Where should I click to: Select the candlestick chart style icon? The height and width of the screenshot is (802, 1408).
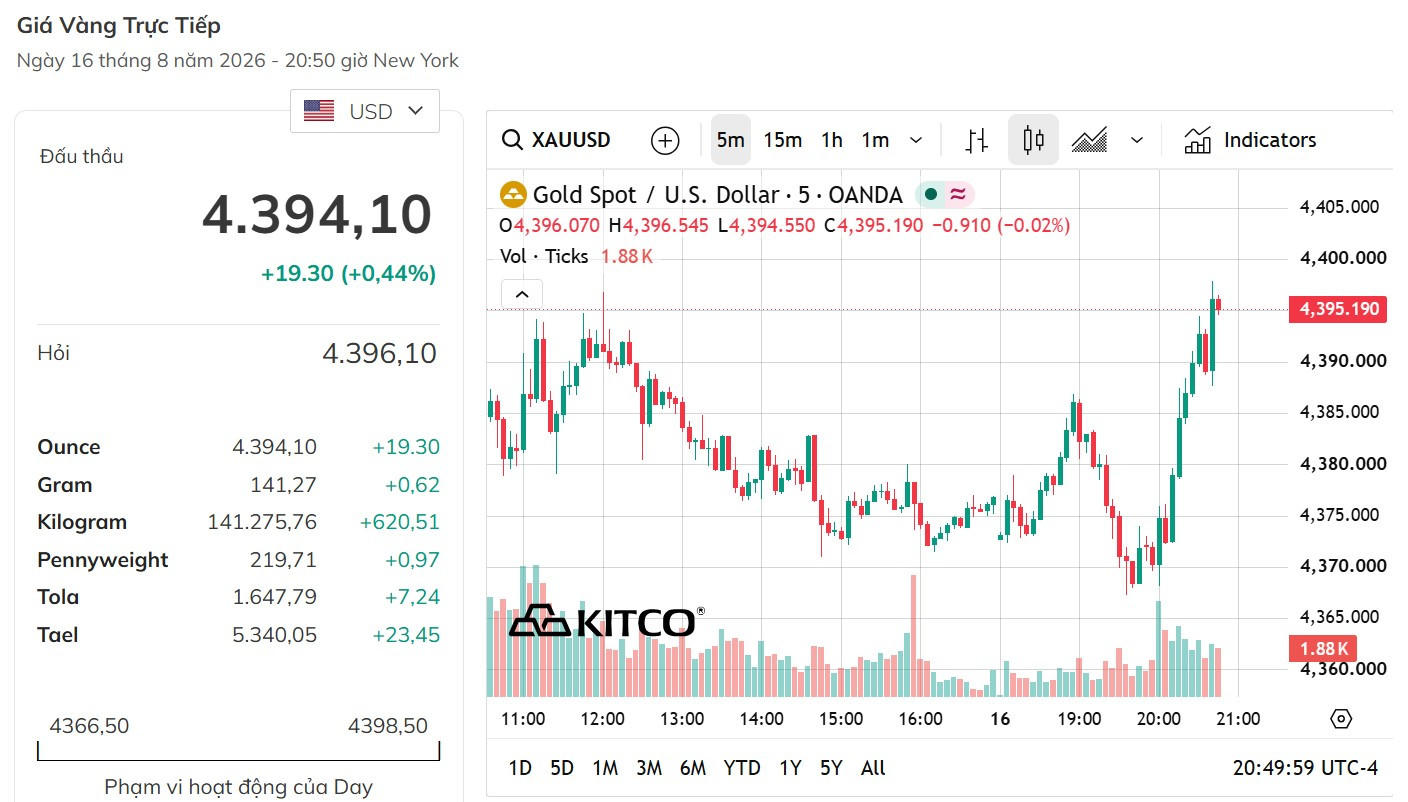click(x=1033, y=140)
